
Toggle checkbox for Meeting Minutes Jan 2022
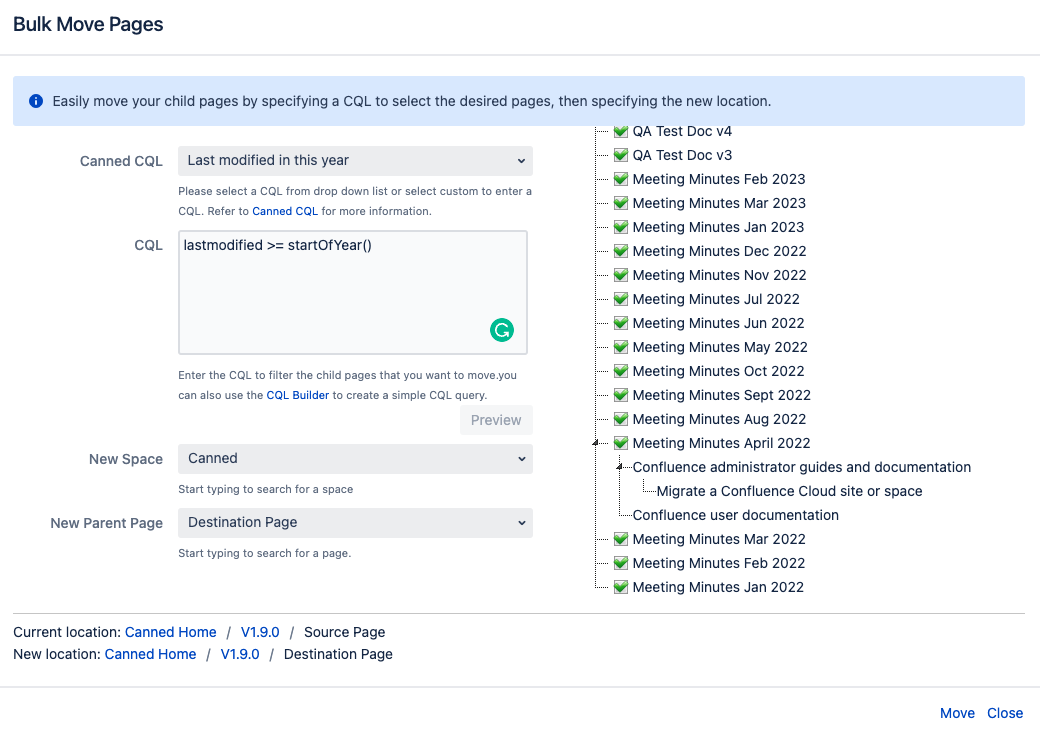(x=620, y=587)
